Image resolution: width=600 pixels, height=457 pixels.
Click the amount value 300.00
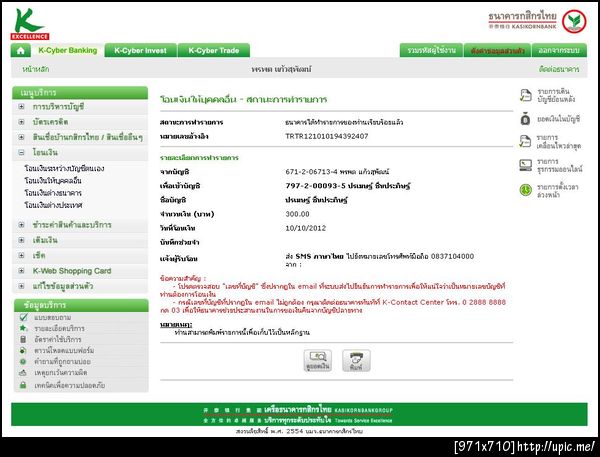(297, 214)
